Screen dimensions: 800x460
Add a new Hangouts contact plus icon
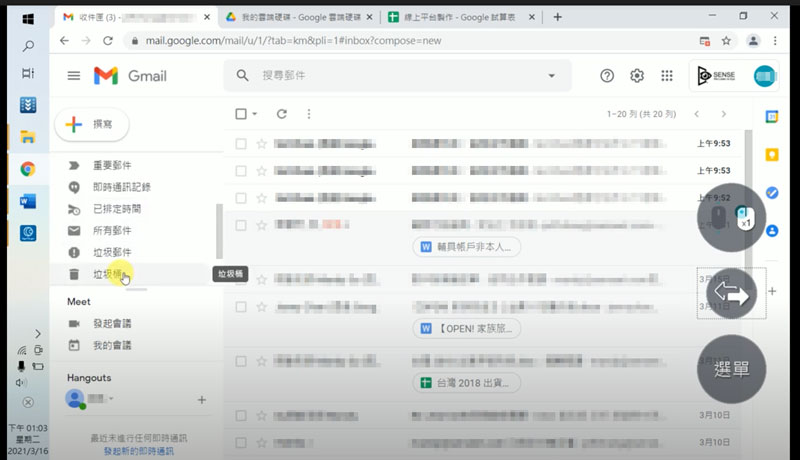click(202, 400)
